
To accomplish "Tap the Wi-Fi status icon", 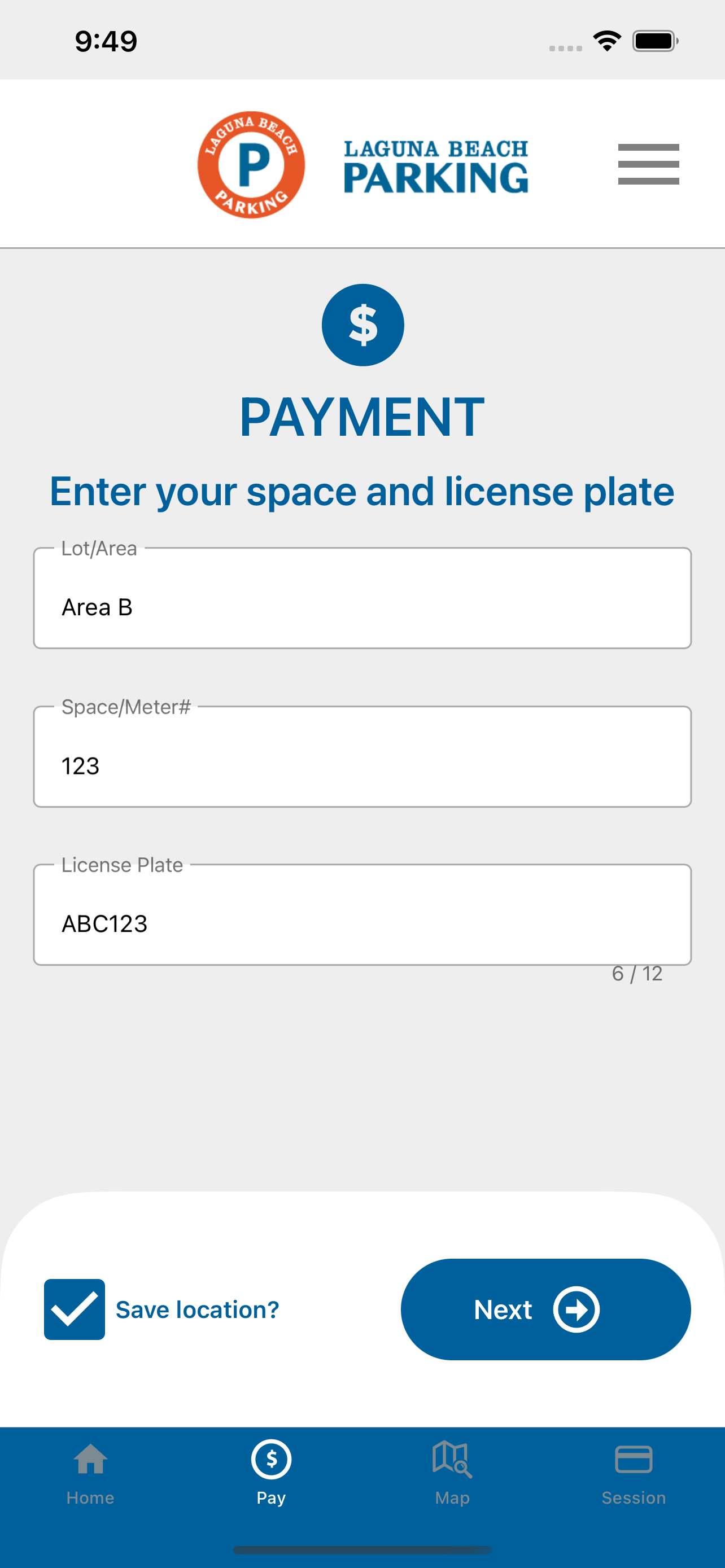I will [x=607, y=41].
